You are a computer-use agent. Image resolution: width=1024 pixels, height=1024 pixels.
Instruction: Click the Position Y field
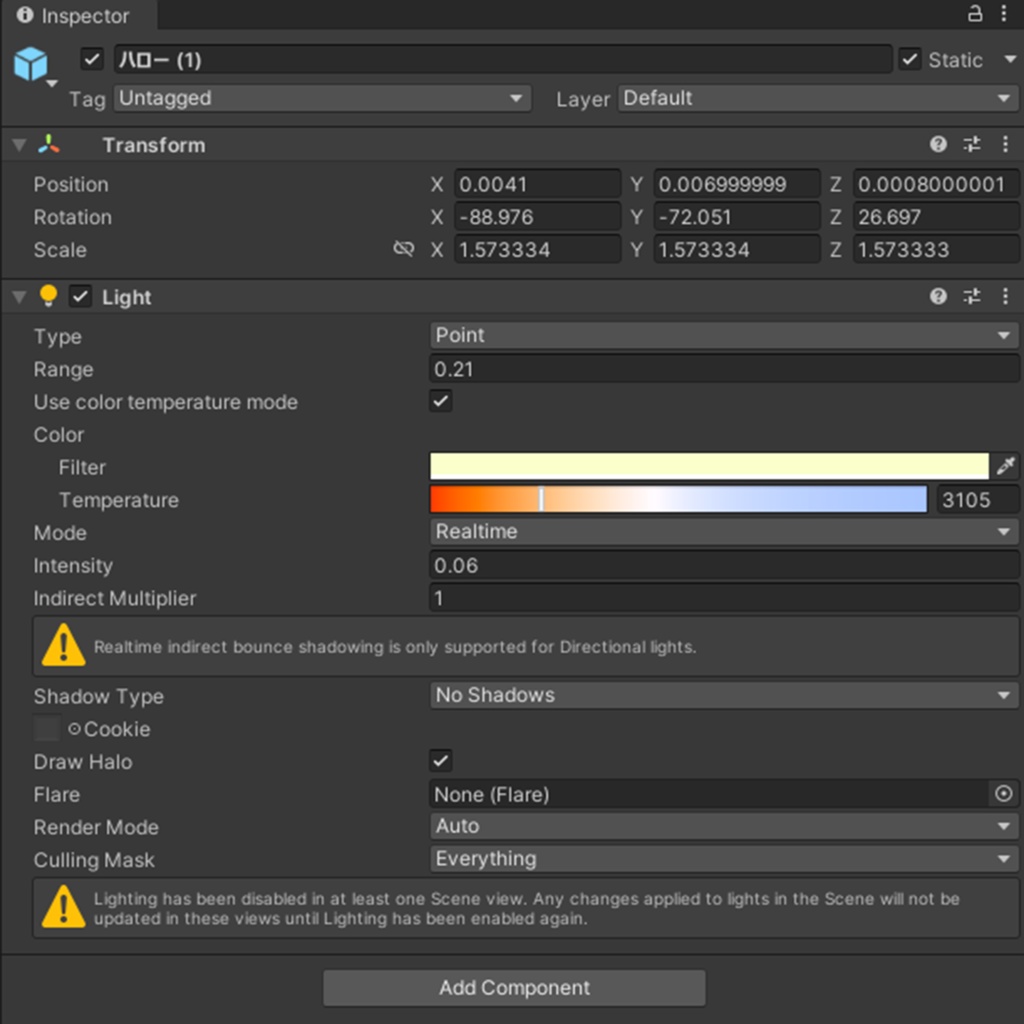pos(737,184)
